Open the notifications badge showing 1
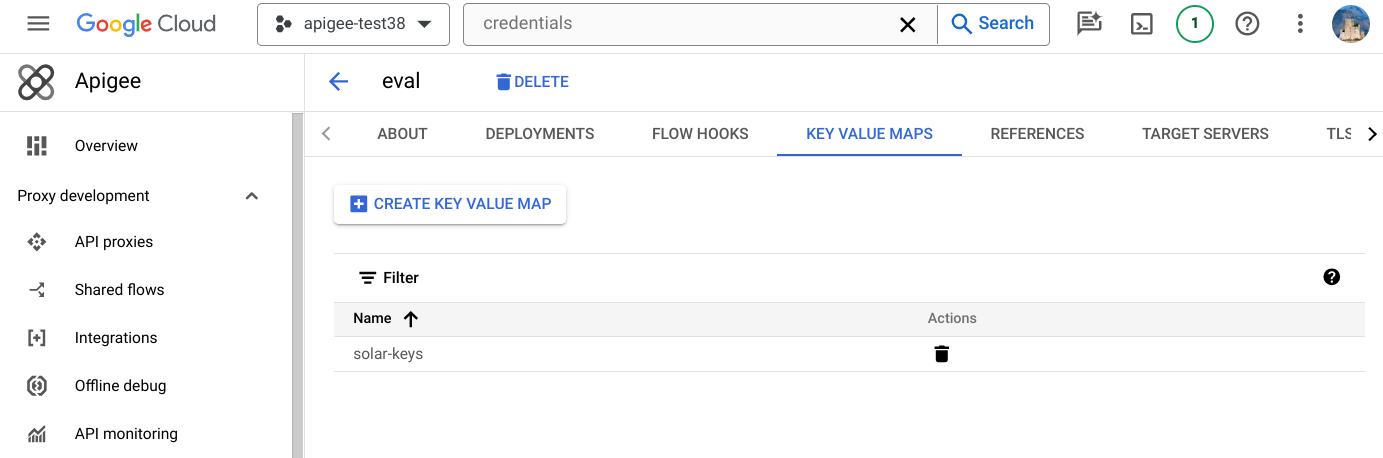This screenshot has width=1383, height=458. [x=1194, y=24]
